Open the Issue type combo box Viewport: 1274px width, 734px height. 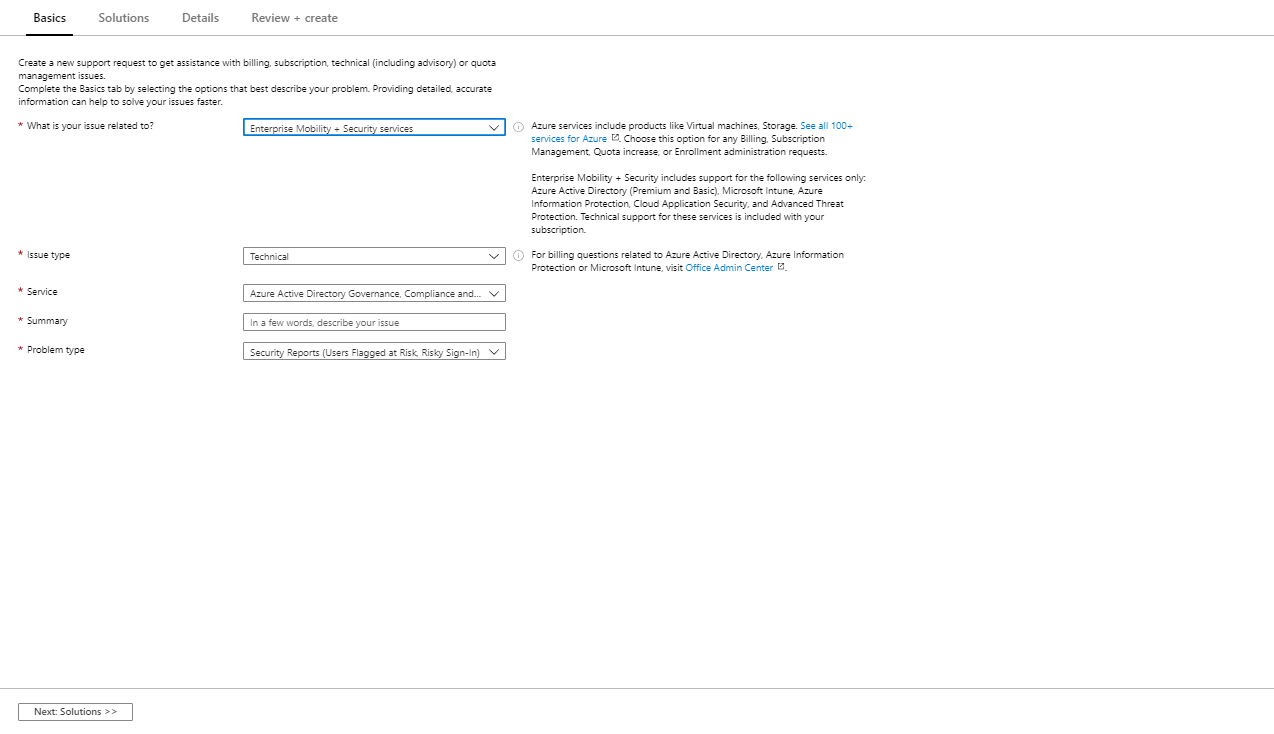click(373, 257)
